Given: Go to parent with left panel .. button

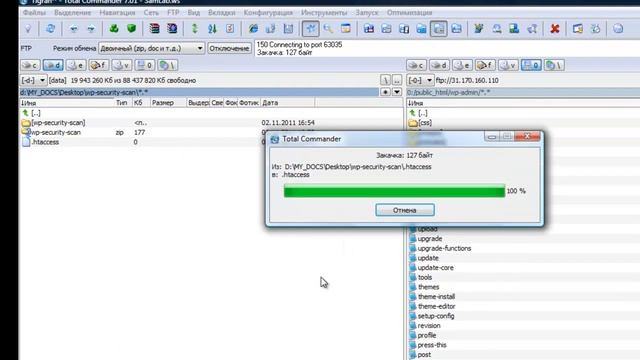Looking at the screenshot, I should (397, 80).
